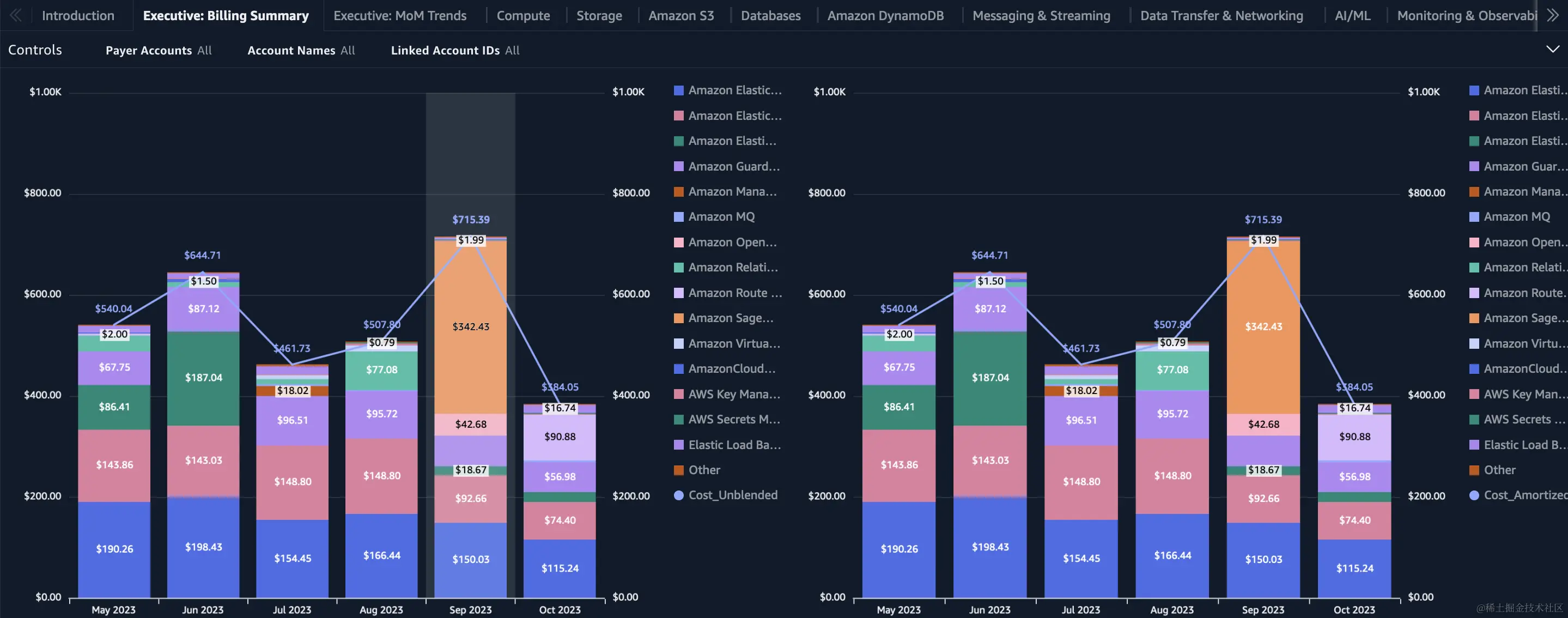This screenshot has height=618, width=1568.
Task: Click the $187.04 Jun 2023 segment in left chart
Action: 203,378
